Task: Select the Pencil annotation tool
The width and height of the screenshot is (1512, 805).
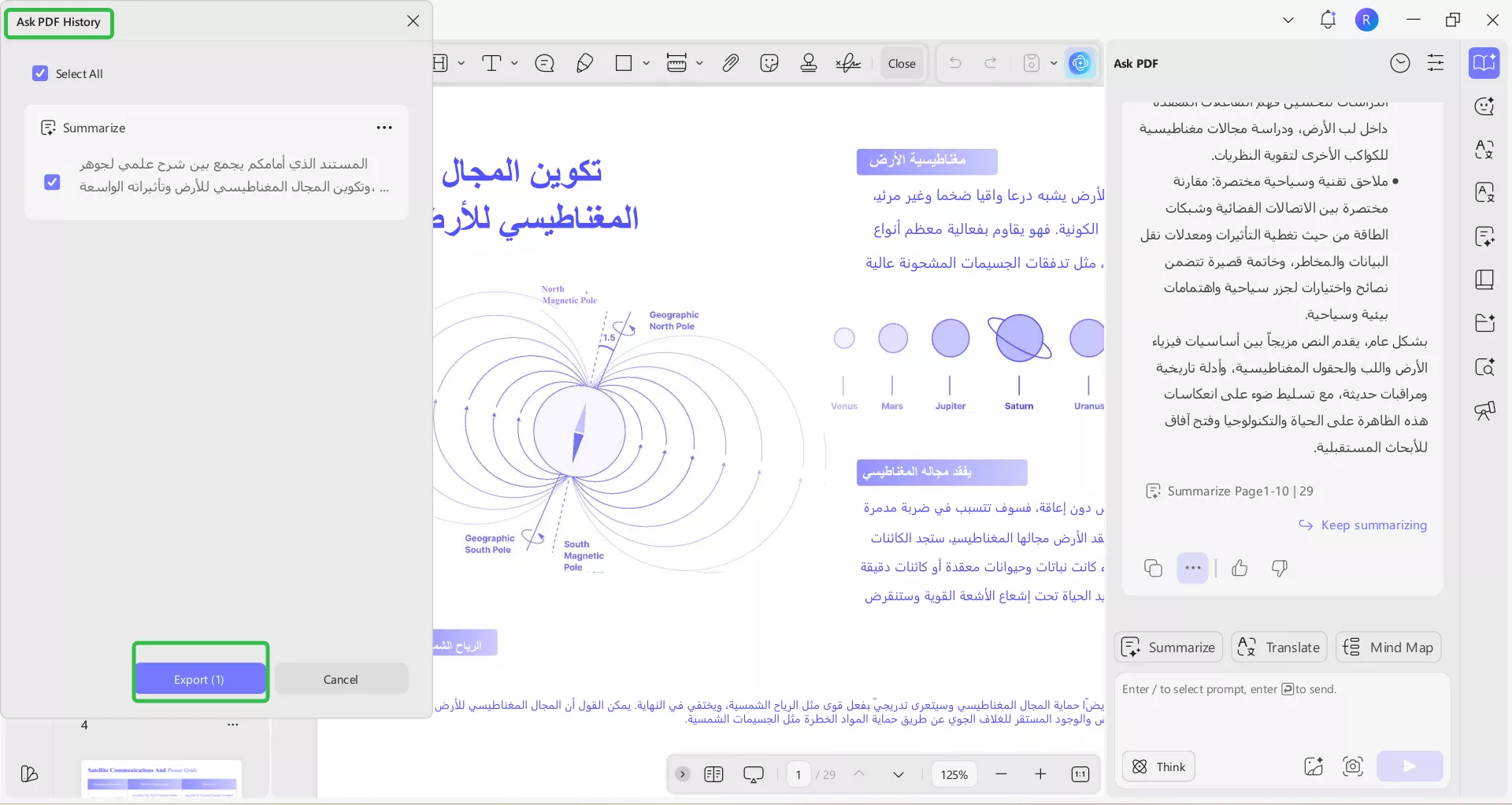Action: click(x=585, y=63)
